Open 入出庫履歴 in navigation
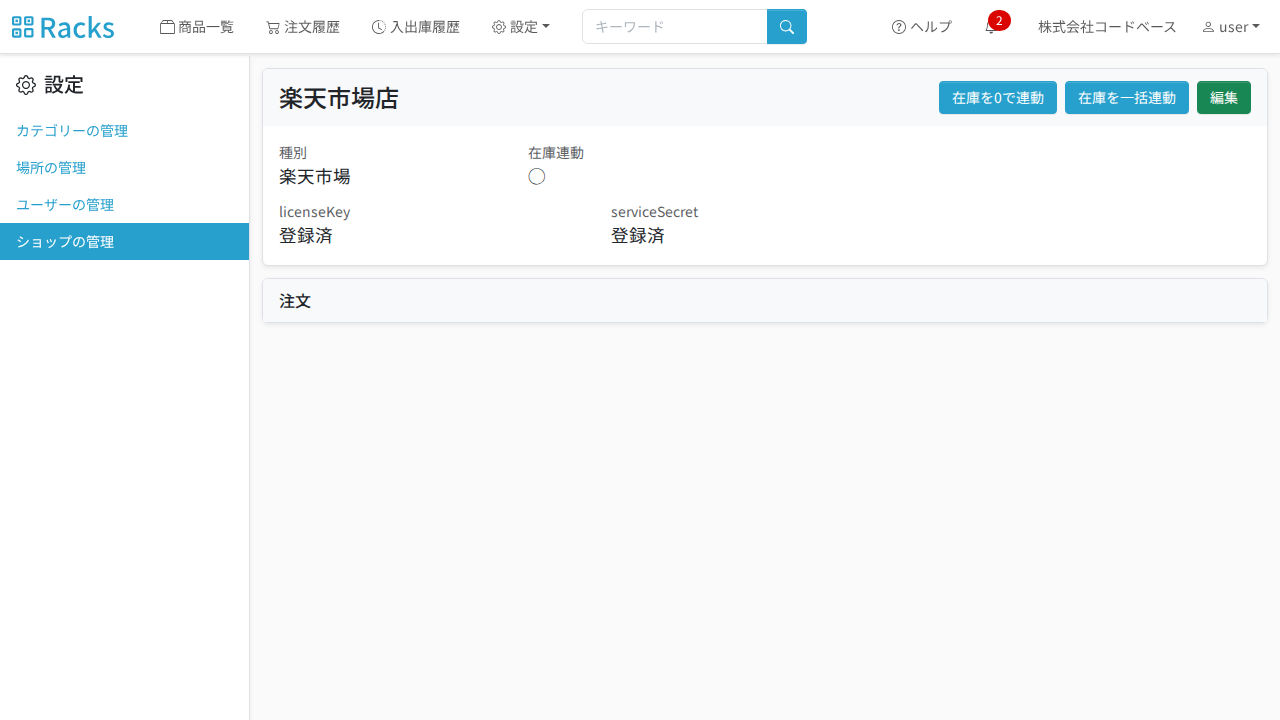 coord(415,27)
